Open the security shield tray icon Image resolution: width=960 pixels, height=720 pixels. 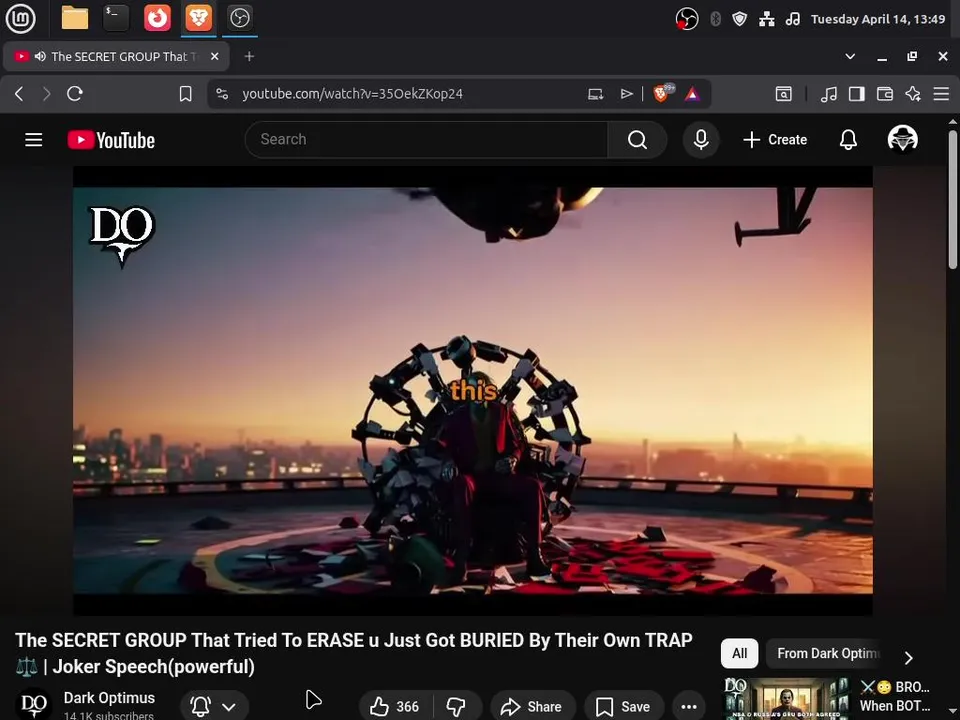pyautogui.click(x=740, y=19)
